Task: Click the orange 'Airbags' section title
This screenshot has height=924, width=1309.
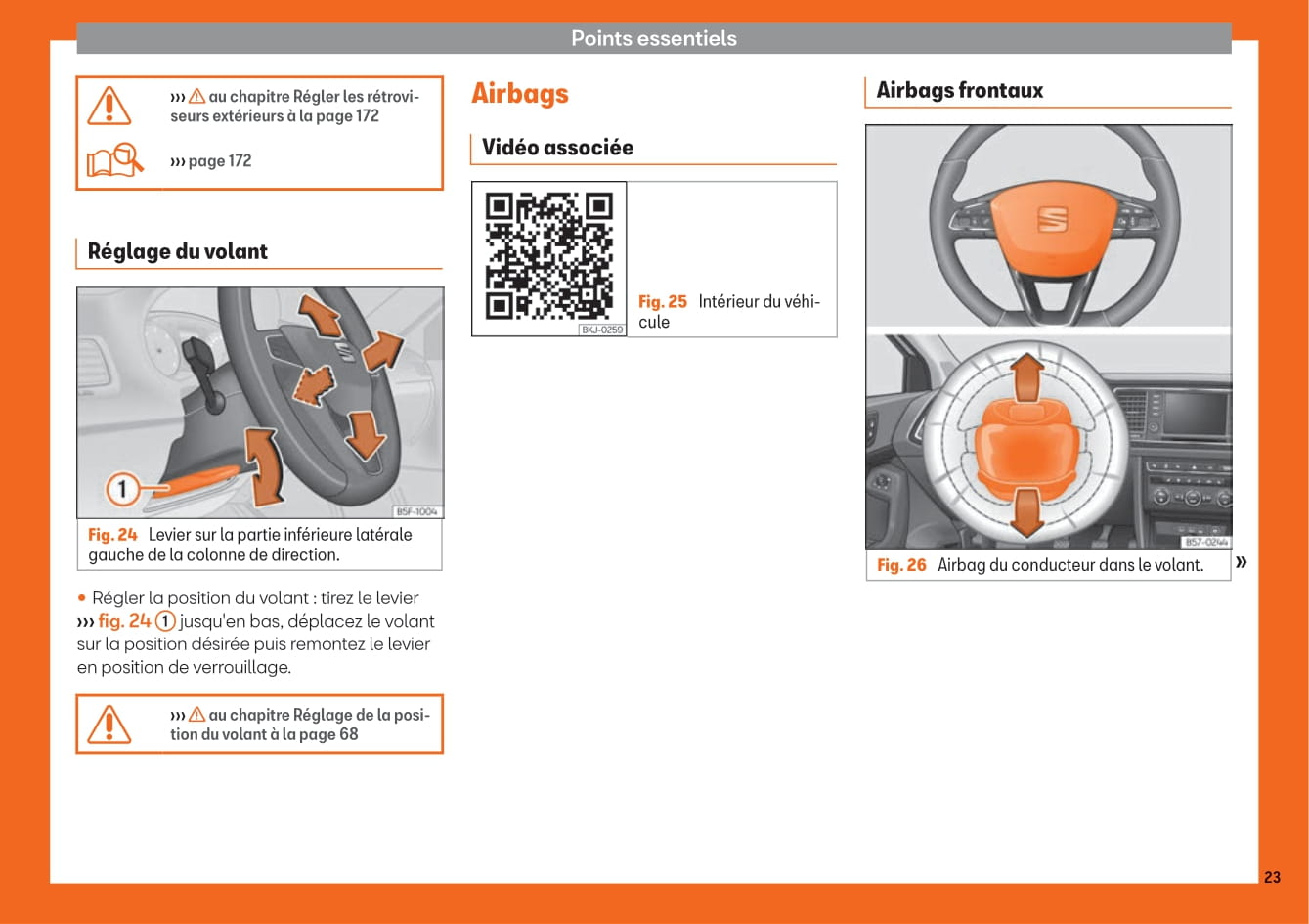Action: coord(519,94)
